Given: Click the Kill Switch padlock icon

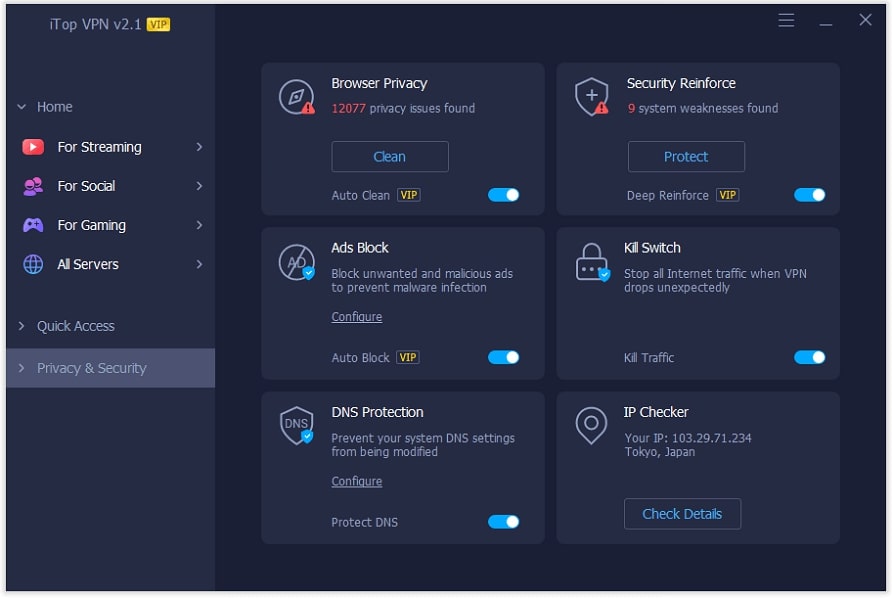Looking at the screenshot, I should pos(592,262).
